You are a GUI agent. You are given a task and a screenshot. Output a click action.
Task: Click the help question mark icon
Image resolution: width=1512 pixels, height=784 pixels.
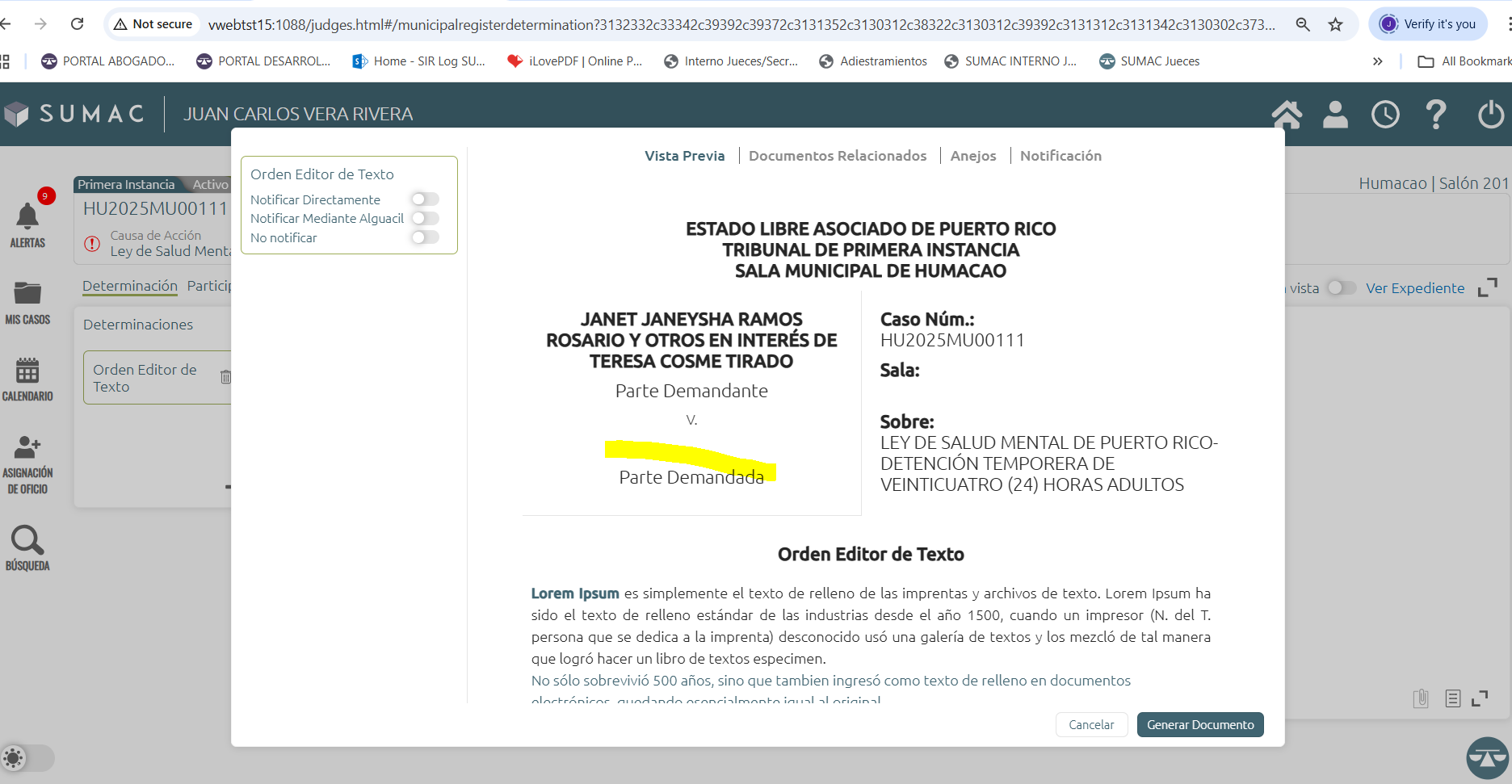pyautogui.click(x=1435, y=115)
